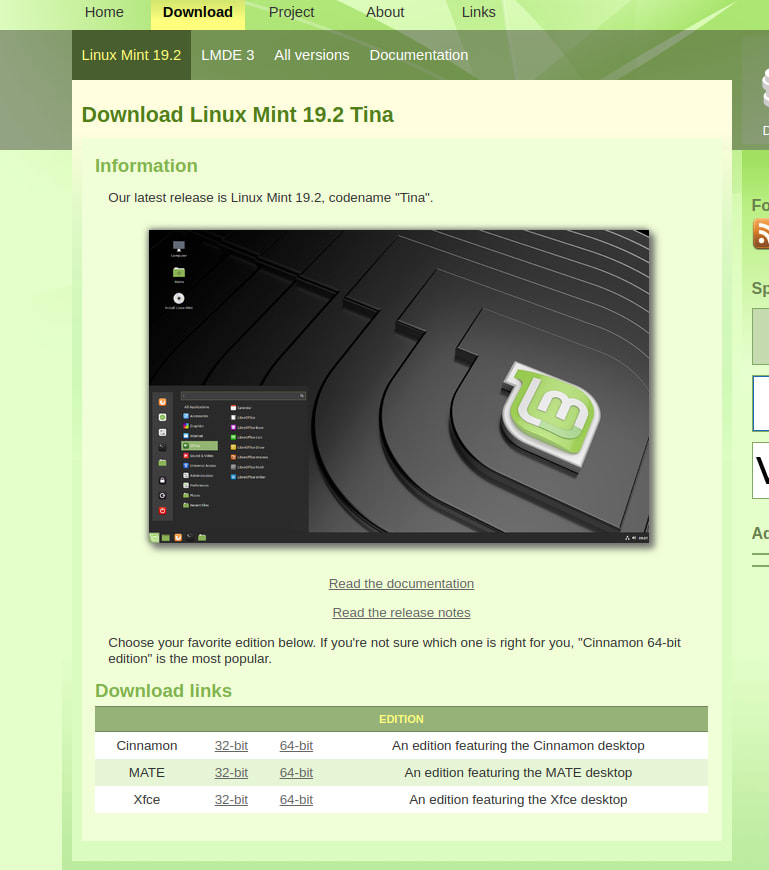This screenshot has height=870, width=769.
Task: Select the Download navigation tab
Action: (x=198, y=12)
